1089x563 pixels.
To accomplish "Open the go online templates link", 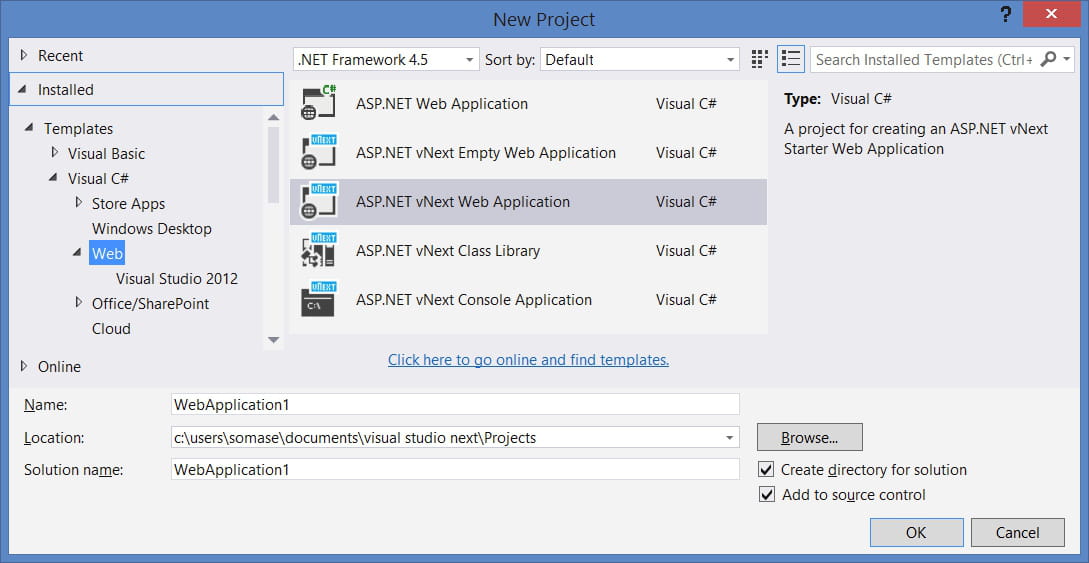I will [529, 360].
